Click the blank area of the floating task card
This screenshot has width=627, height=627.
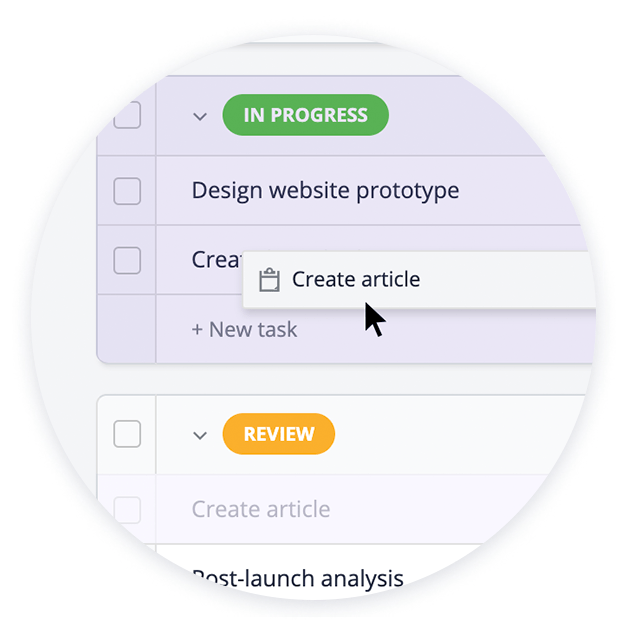coord(508,280)
